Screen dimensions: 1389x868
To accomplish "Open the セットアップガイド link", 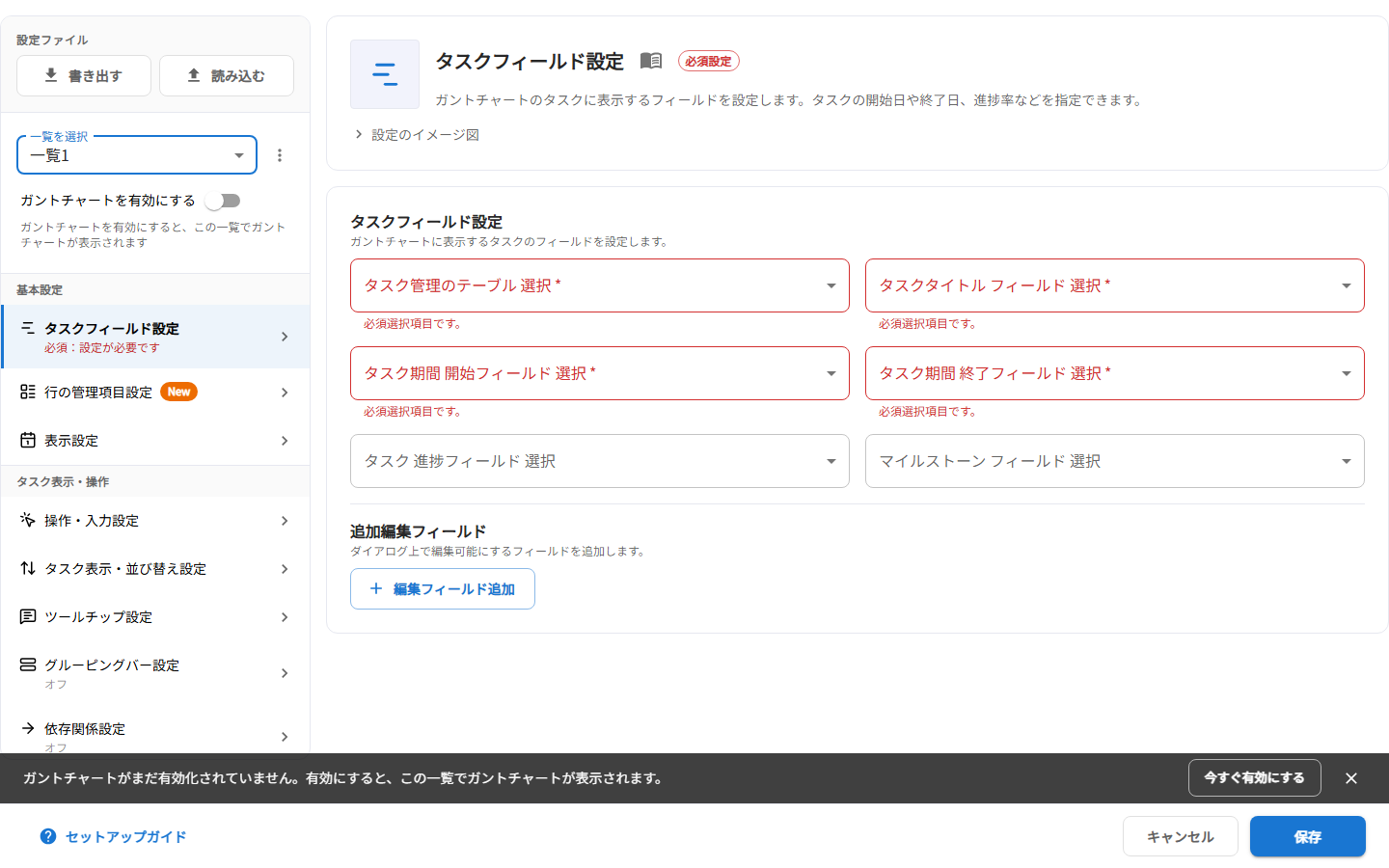I will point(125,837).
